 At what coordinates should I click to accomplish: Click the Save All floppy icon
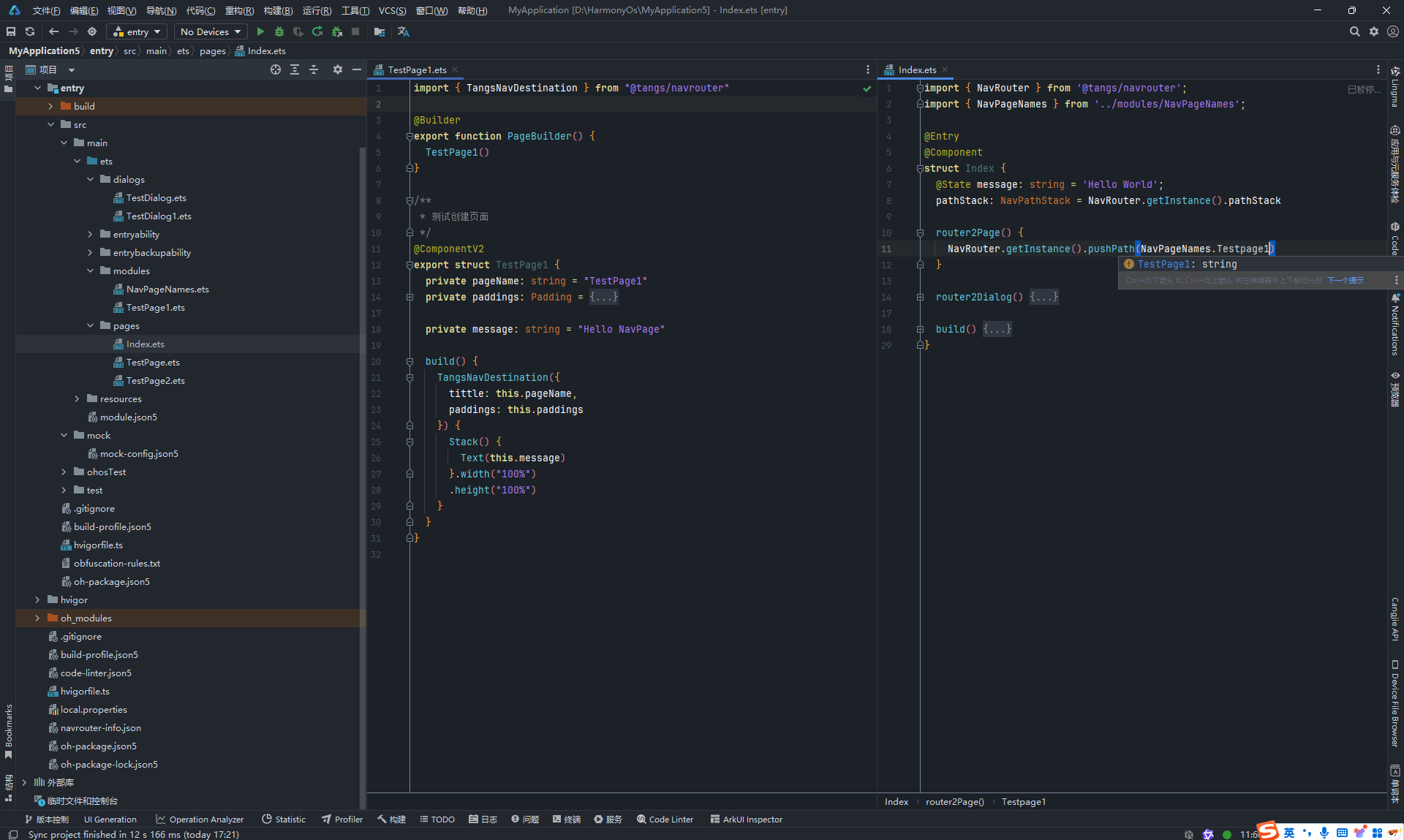pyautogui.click(x=11, y=31)
